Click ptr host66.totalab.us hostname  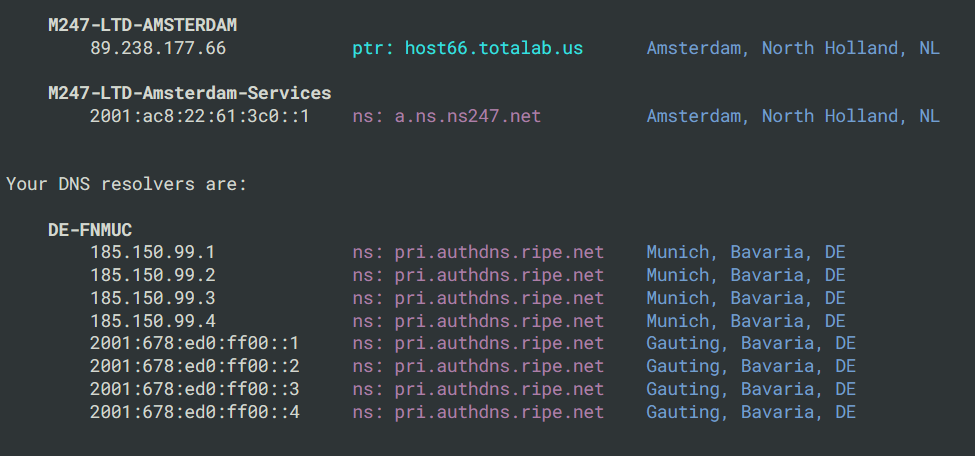(468, 48)
